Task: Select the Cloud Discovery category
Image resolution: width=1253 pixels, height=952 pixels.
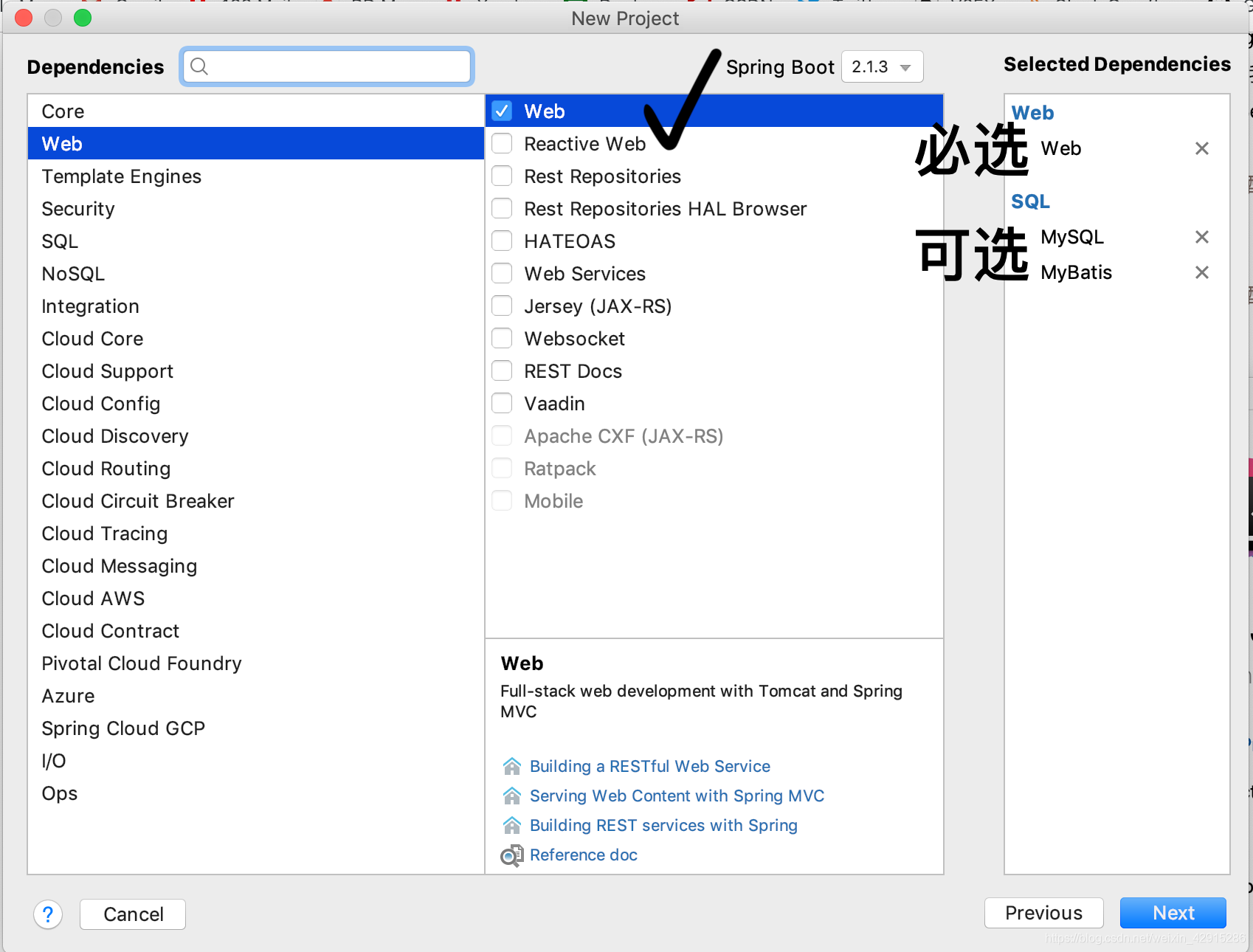Action: (255, 435)
